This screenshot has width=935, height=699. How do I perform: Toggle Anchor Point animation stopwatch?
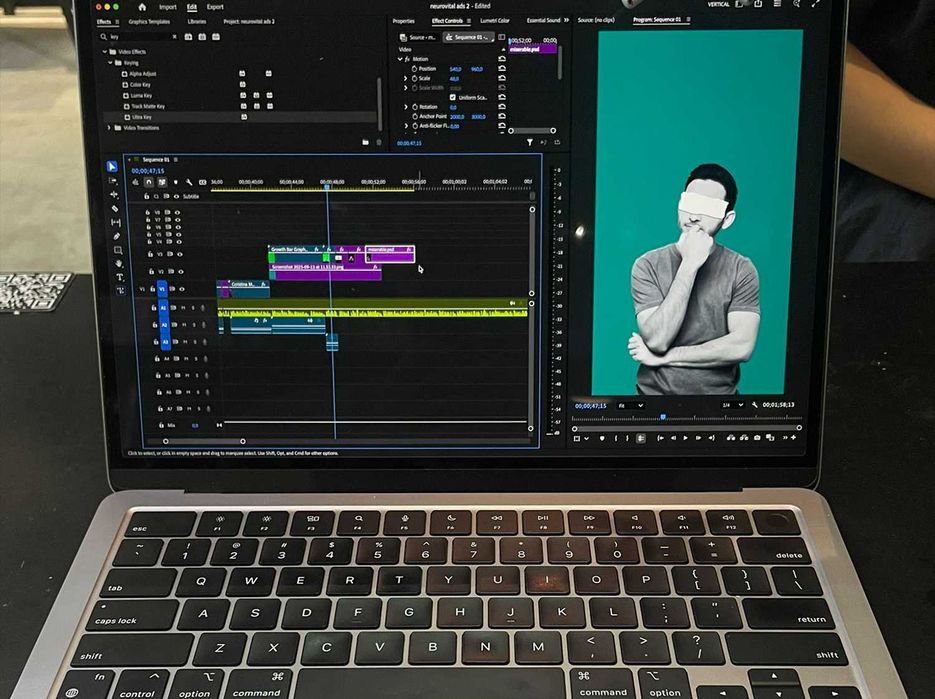click(415, 116)
